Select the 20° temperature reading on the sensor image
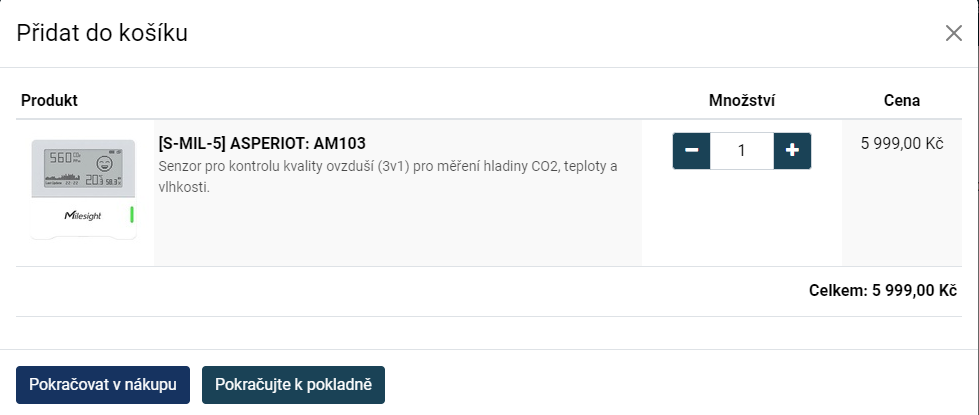 coord(94,180)
